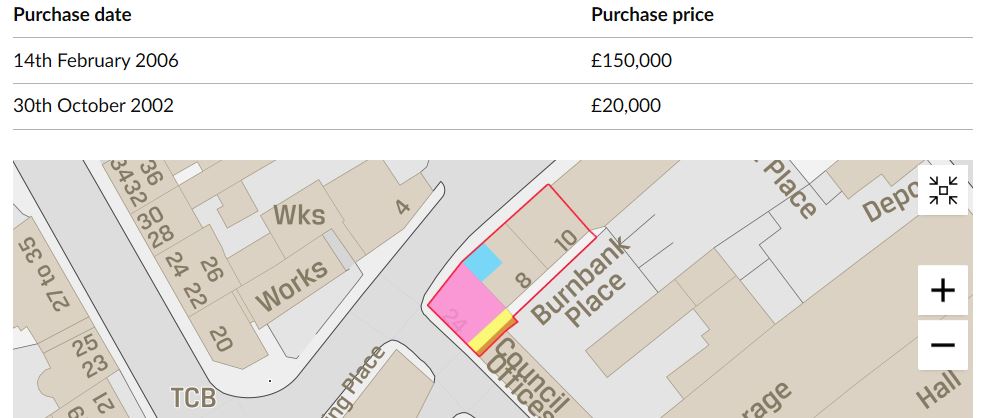Collapse the map with the exit fullscreen icon
Image resolution: width=981 pixels, height=418 pixels.
coord(943,190)
